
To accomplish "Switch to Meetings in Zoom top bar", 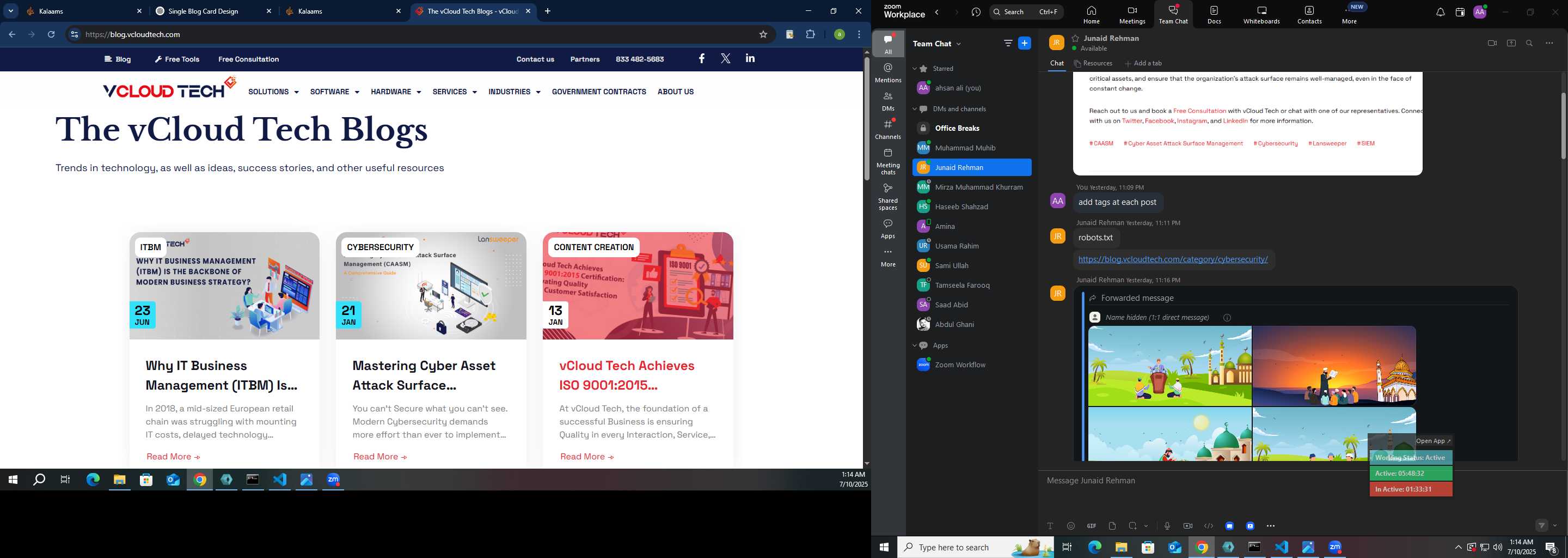I will coord(1132,15).
